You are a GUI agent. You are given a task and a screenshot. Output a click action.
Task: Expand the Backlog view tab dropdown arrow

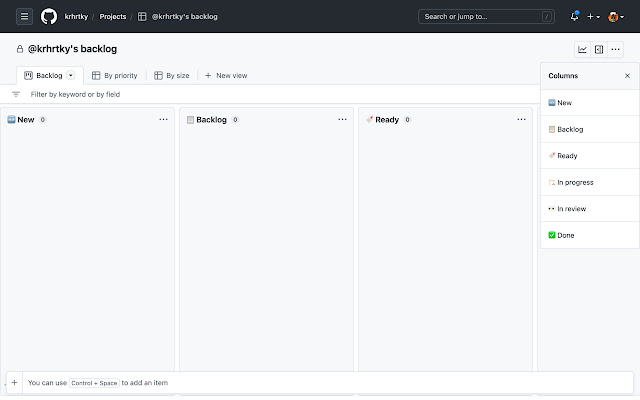click(71, 75)
